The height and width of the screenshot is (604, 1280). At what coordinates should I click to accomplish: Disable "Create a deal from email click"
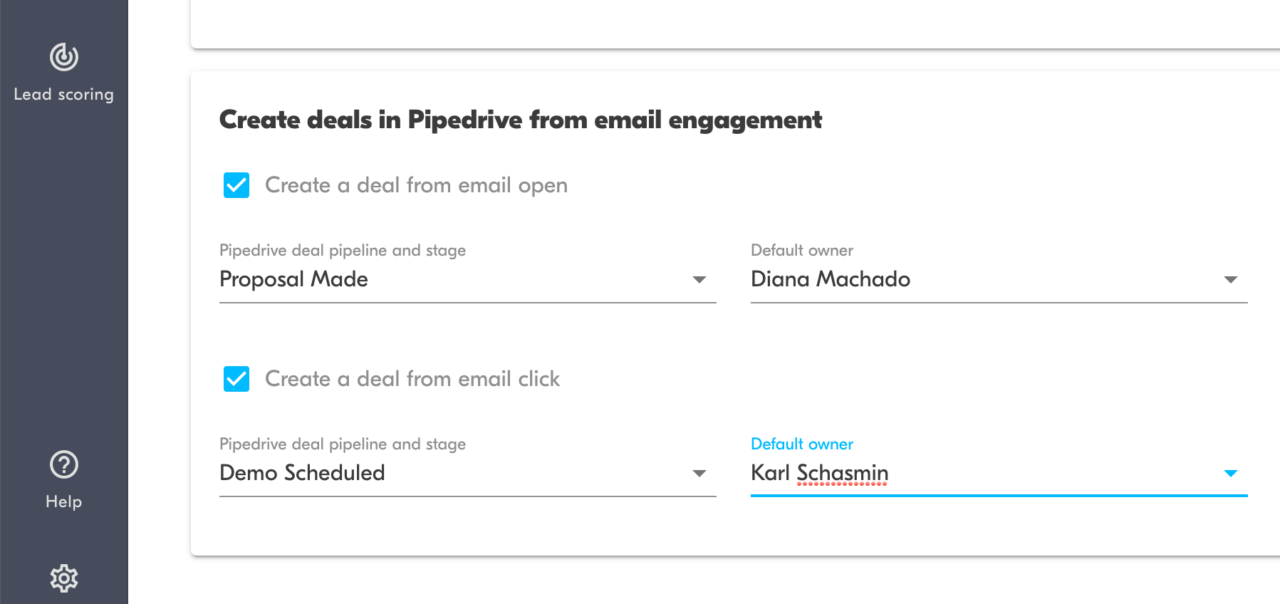point(236,378)
